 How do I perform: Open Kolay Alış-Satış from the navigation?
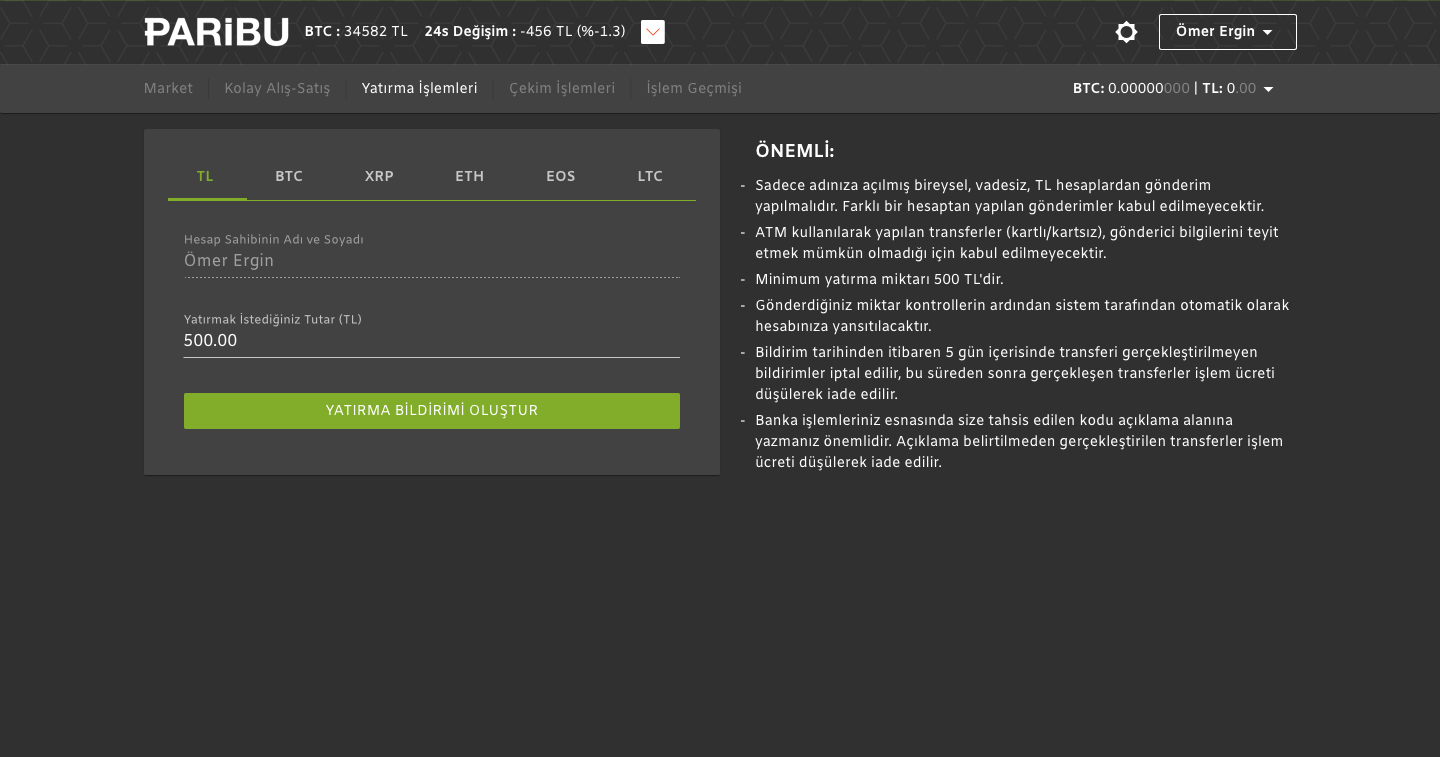277,89
